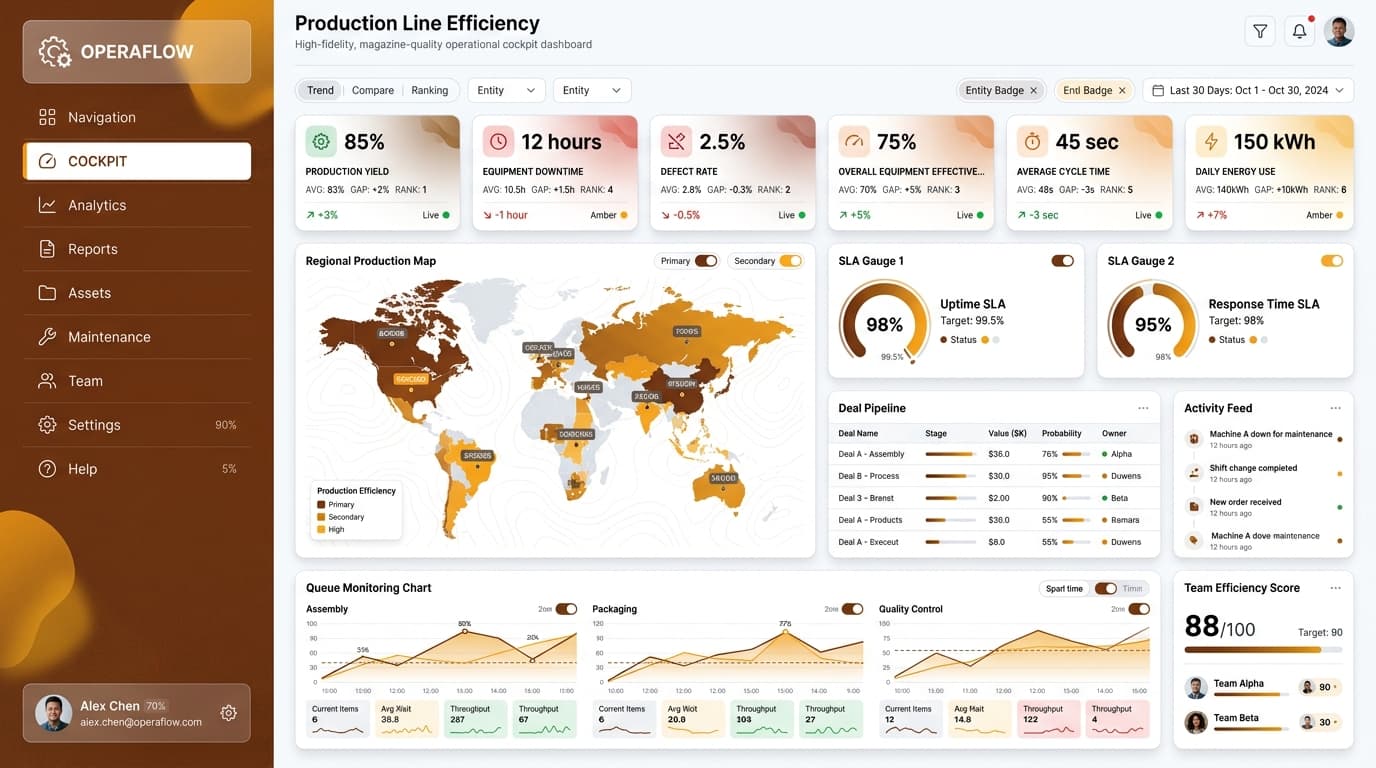This screenshot has width=1376, height=768.
Task: Switch off the SLA Gauge 1 toggle
Action: [x=1062, y=261]
